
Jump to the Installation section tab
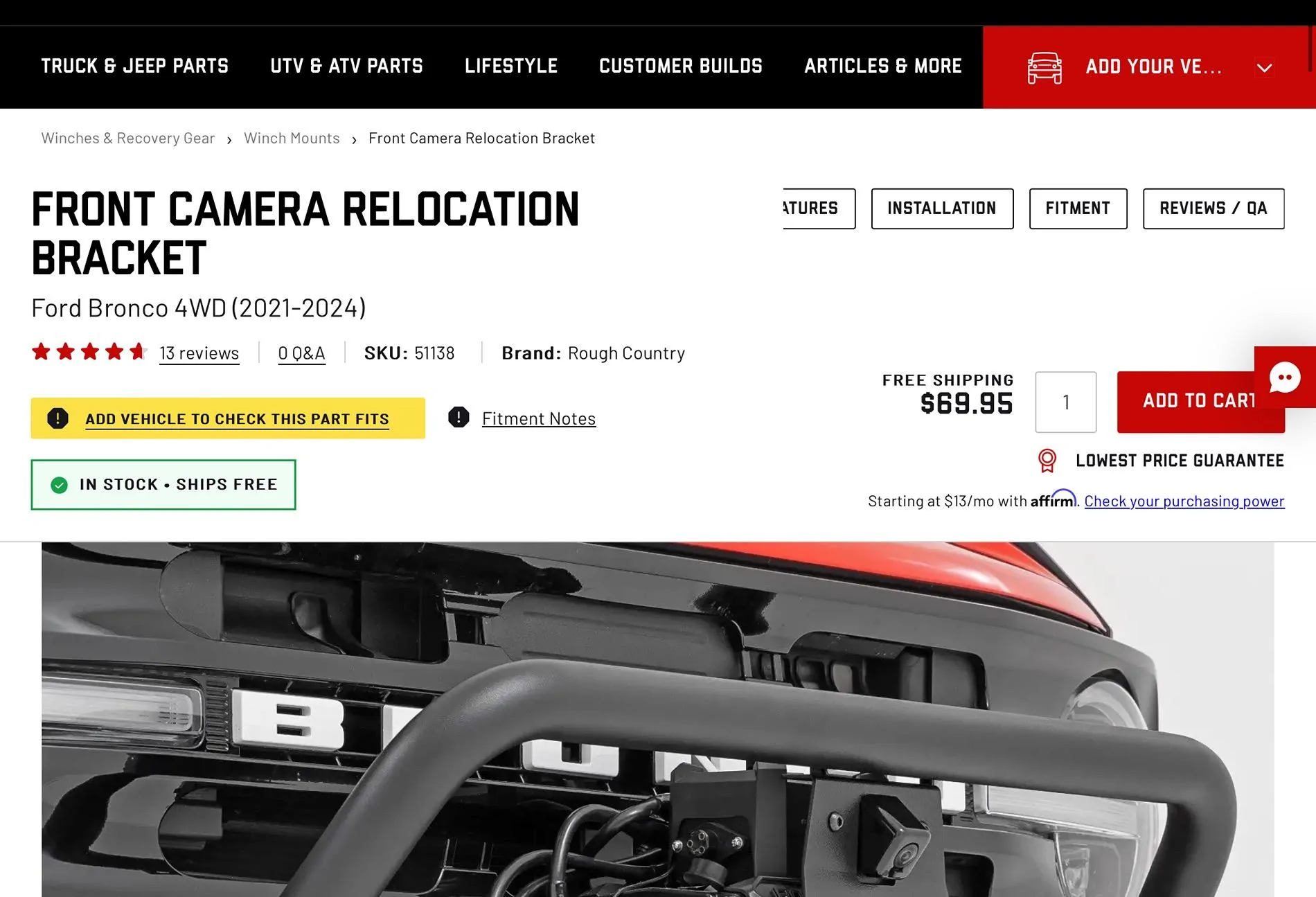point(942,208)
